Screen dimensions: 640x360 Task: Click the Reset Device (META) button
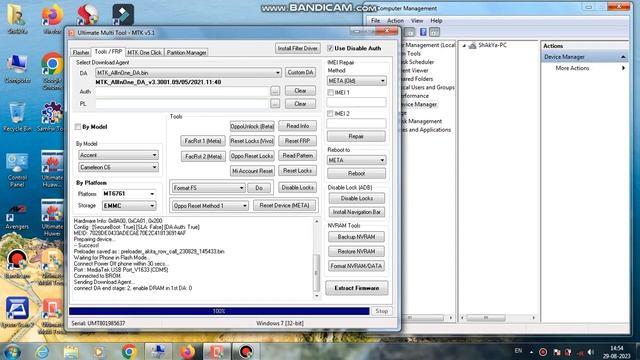point(284,206)
